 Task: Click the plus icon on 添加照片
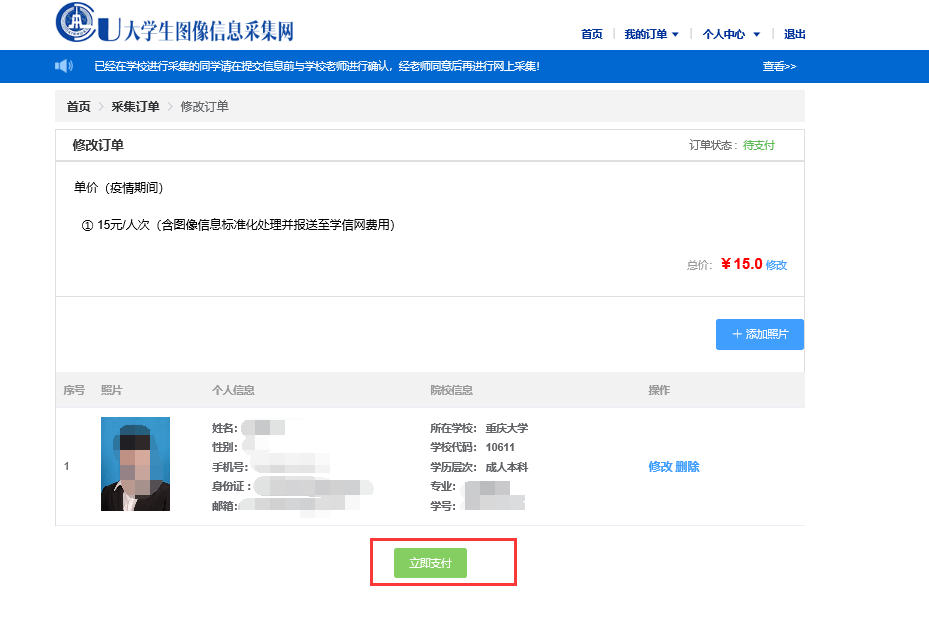(x=737, y=334)
